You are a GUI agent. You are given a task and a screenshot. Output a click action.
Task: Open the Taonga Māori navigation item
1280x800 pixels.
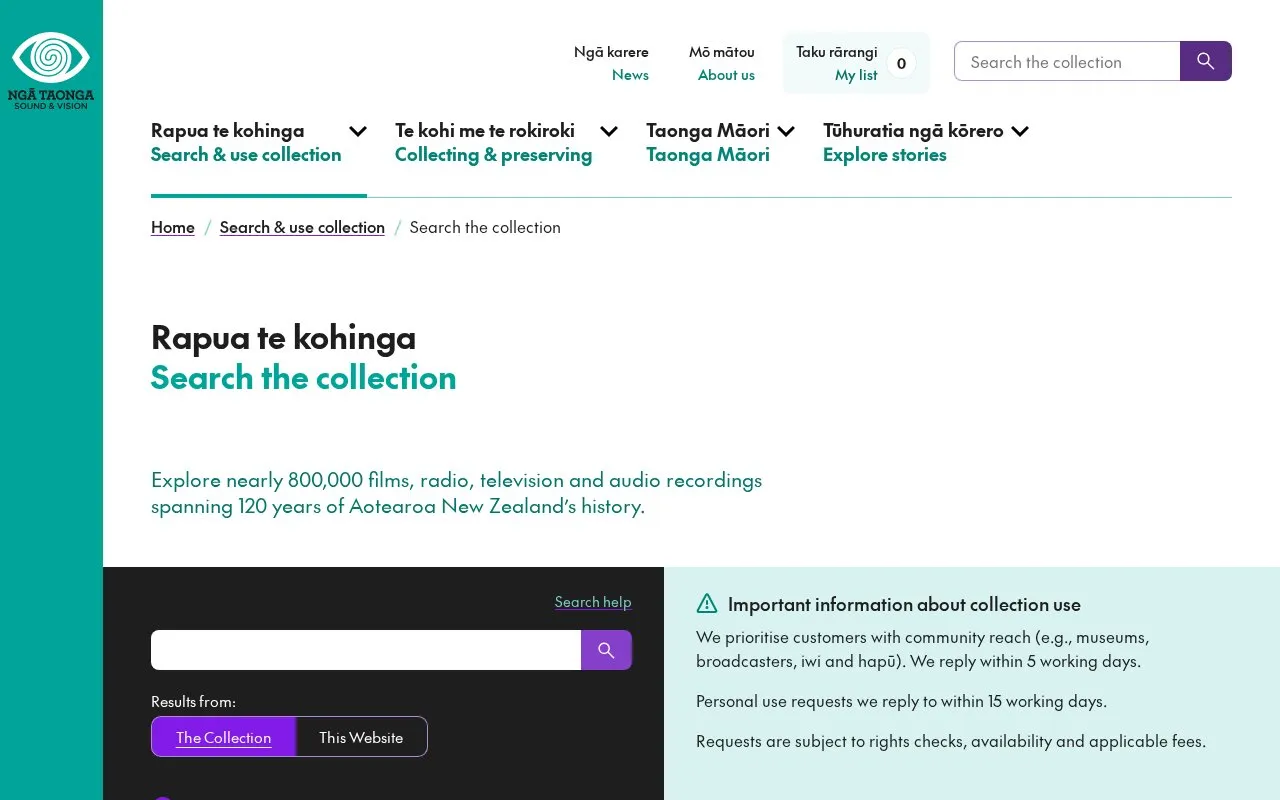tap(708, 142)
